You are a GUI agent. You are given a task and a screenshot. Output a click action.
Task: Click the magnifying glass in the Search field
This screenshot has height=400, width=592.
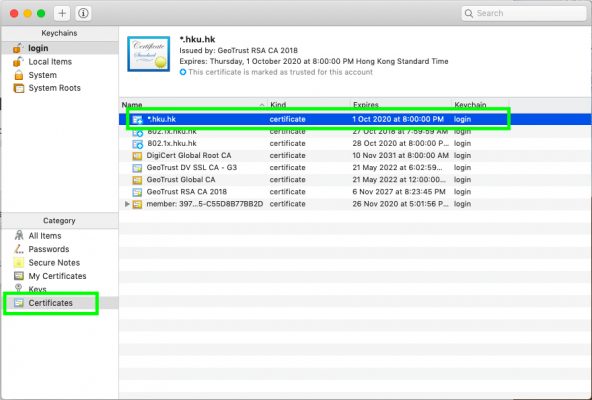coord(469,14)
